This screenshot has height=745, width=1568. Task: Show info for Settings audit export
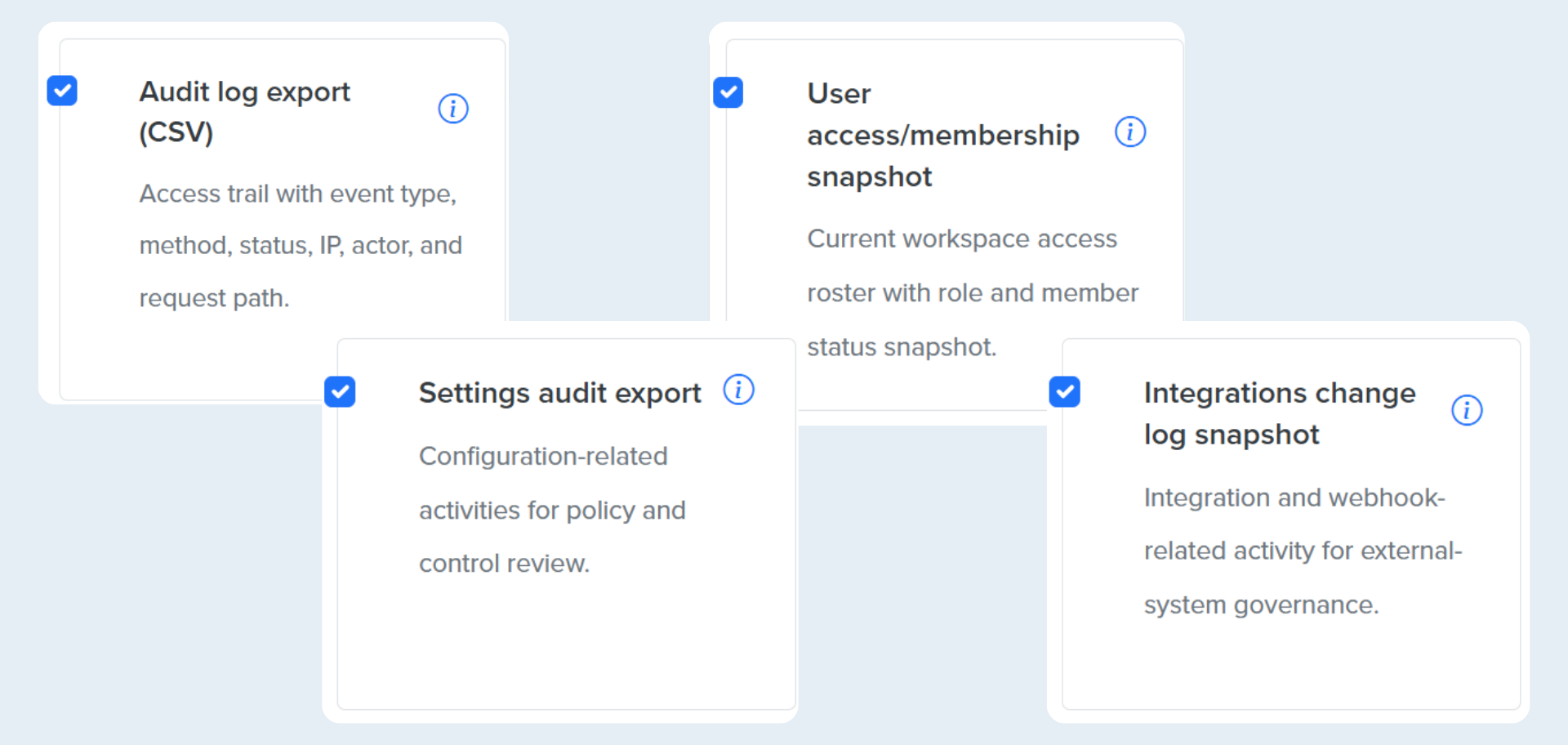[x=738, y=390]
